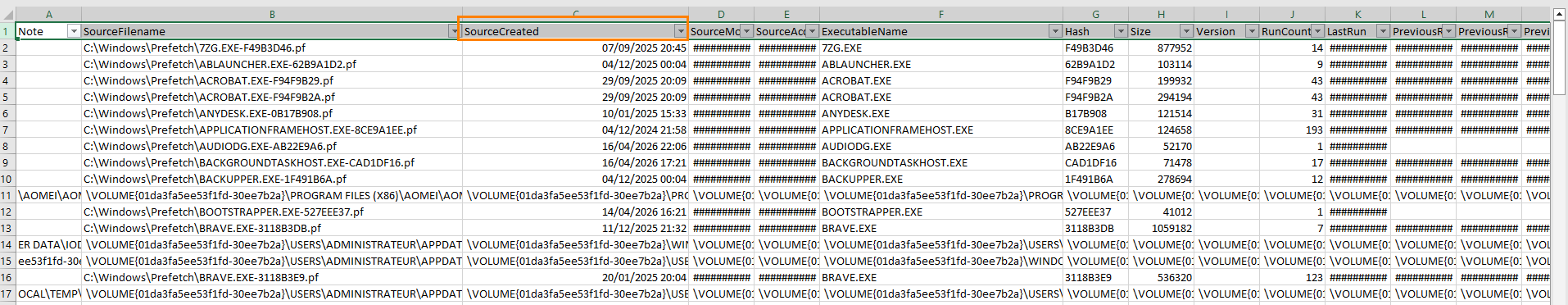
Task: Select the RunCount cell 123
Action: point(1293,277)
